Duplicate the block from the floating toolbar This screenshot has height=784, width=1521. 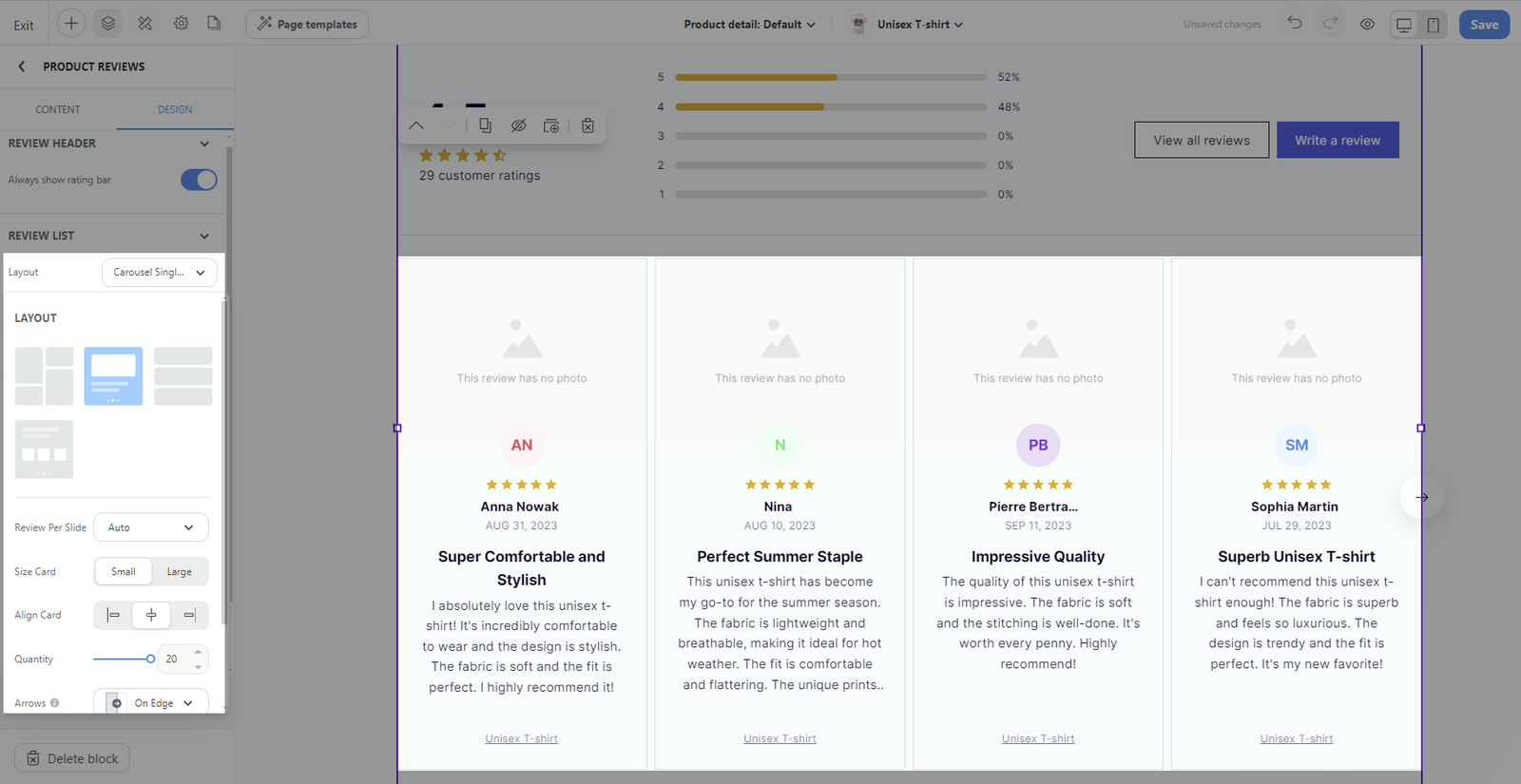pyautogui.click(x=485, y=125)
